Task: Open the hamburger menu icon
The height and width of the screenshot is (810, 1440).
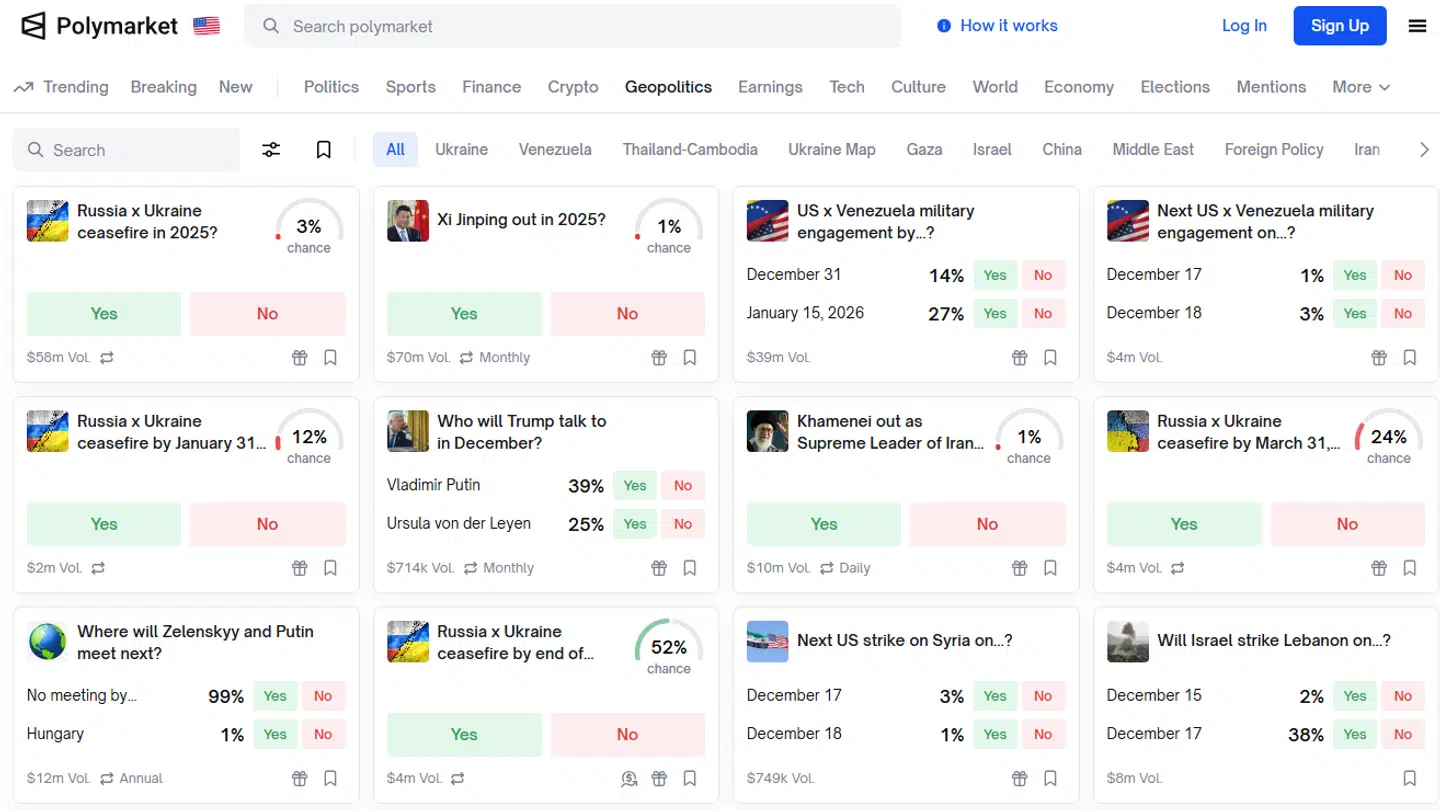Action: (x=1417, y=26)
